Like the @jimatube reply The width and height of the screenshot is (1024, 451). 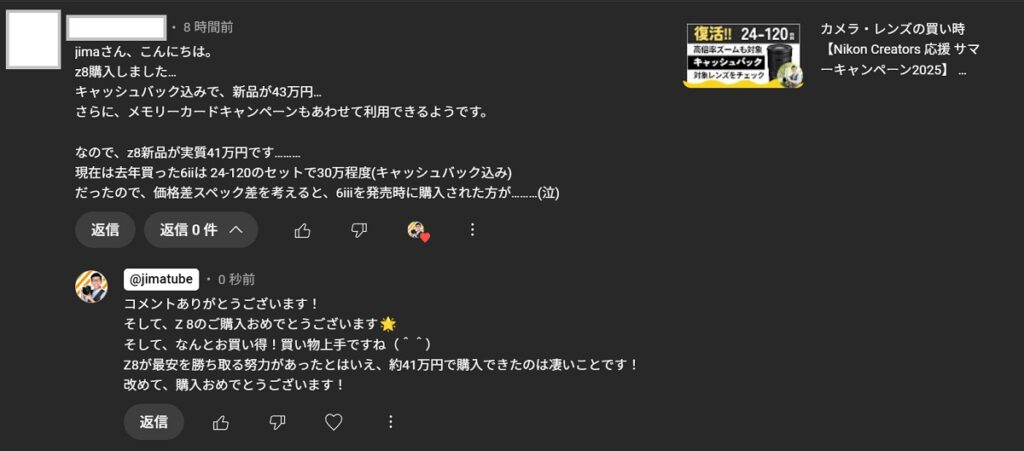[x=221, y=422]
